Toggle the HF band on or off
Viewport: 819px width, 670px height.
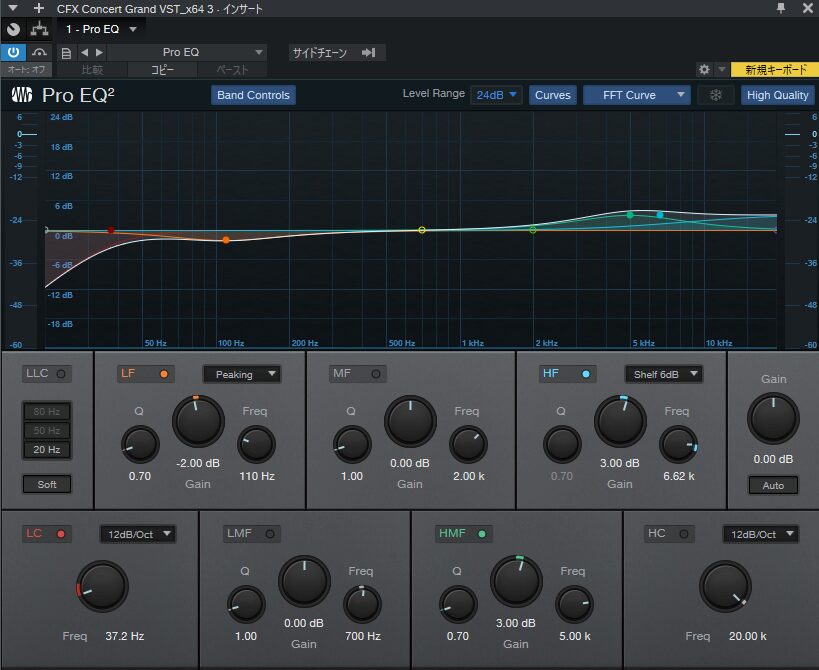coord(567,374)
